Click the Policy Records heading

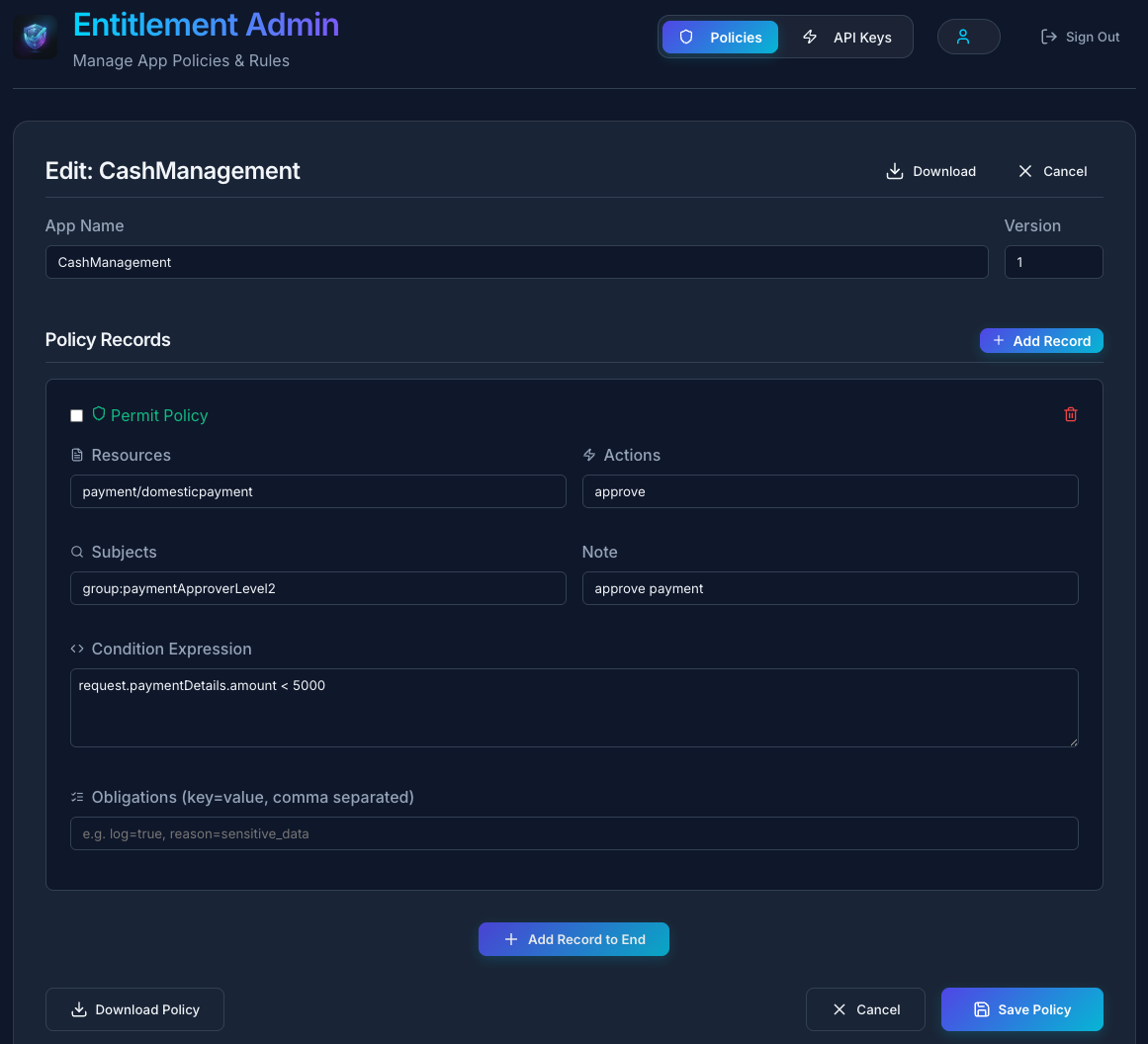(x=108, y=340)
